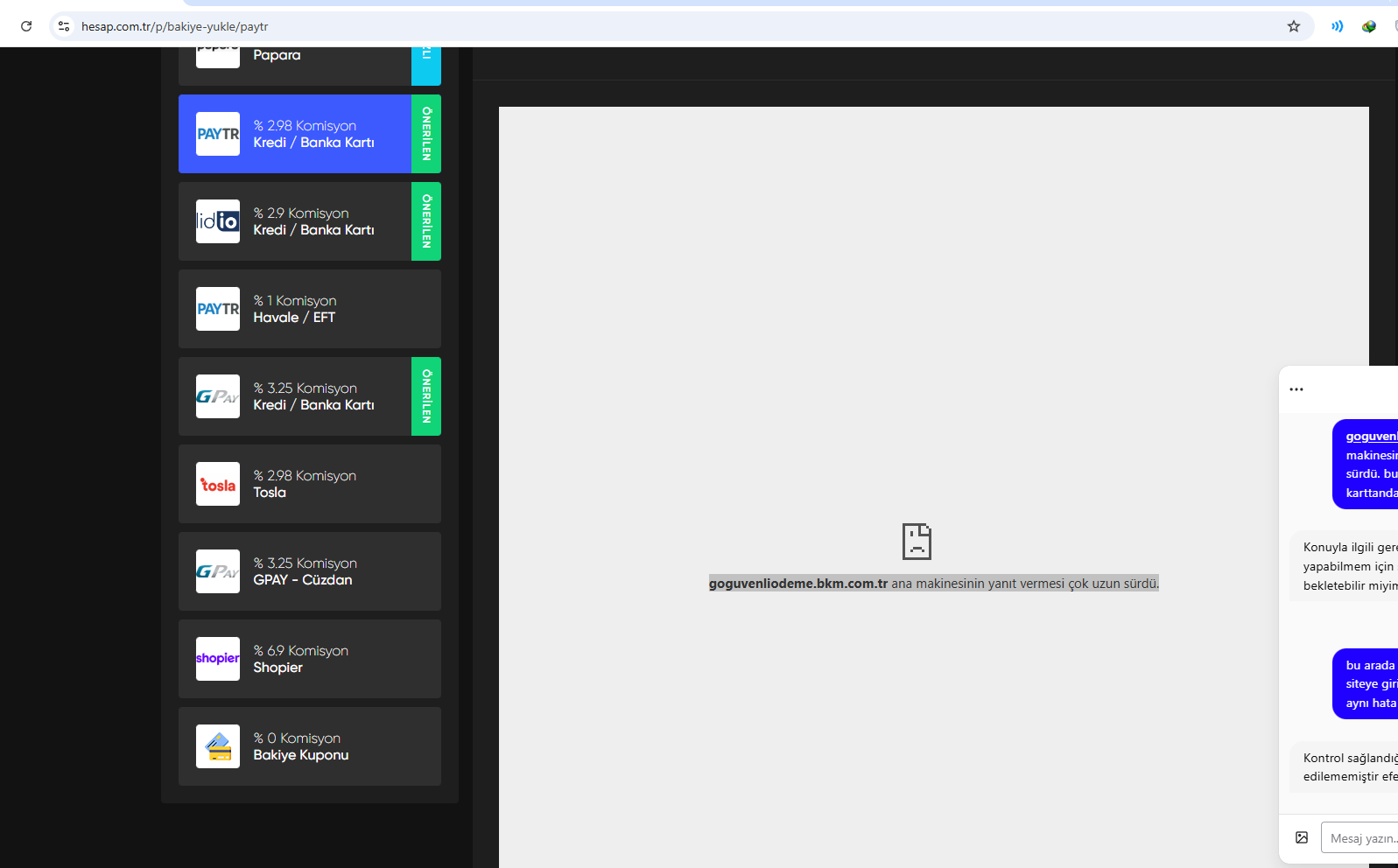Select the Papara payment method

[310, 66]
